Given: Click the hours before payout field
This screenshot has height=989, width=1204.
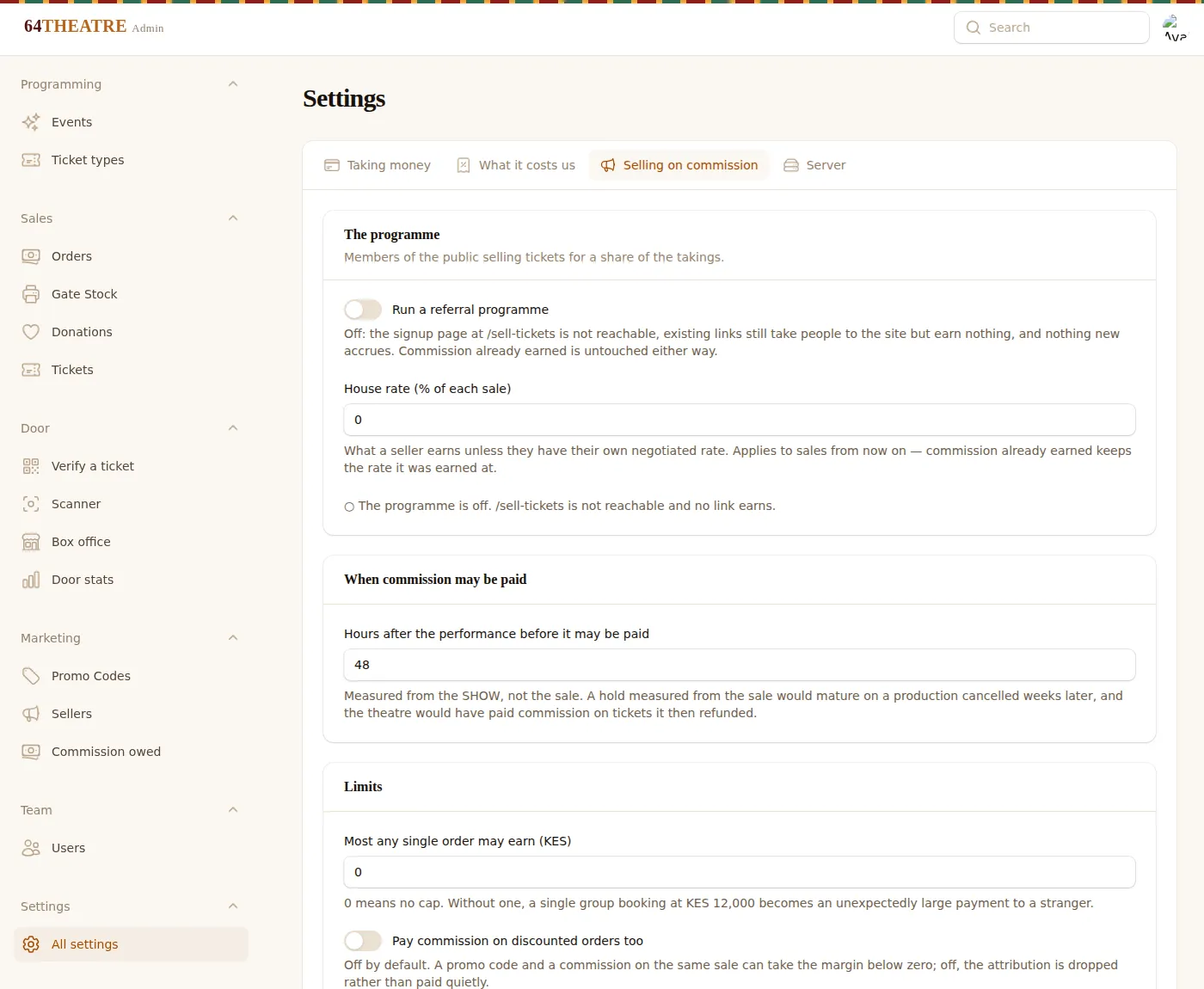Looking at the screenshot, I should [740, 665].
